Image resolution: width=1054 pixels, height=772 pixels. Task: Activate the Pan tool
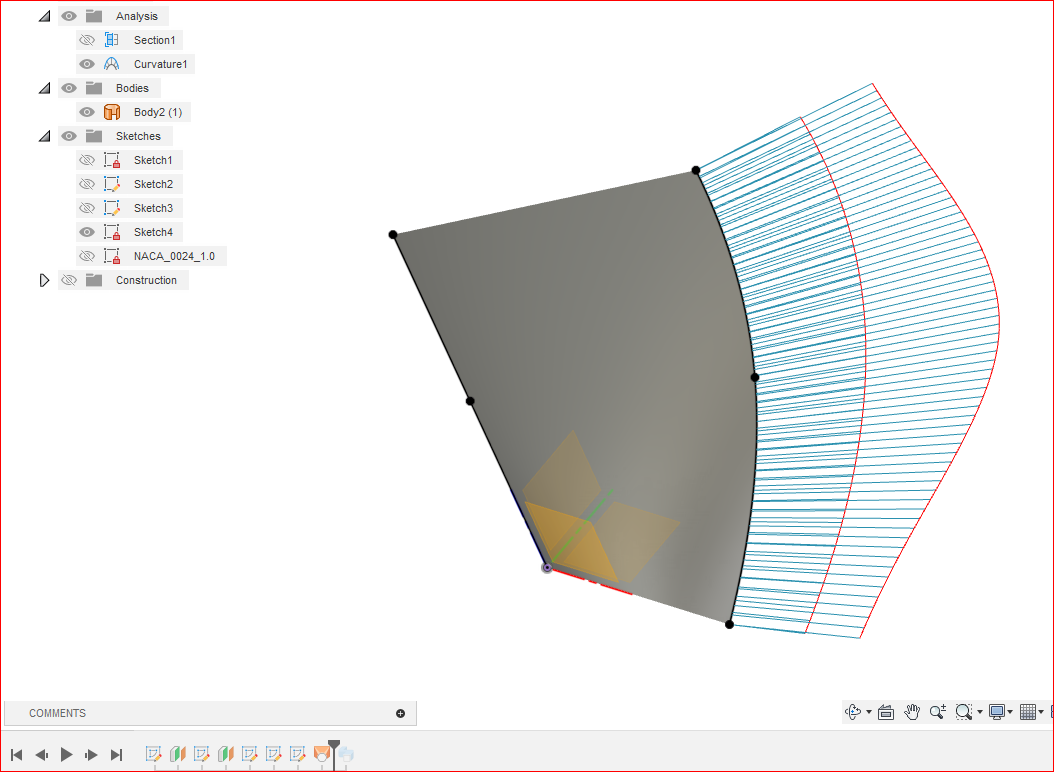click(x=912, y=712)
